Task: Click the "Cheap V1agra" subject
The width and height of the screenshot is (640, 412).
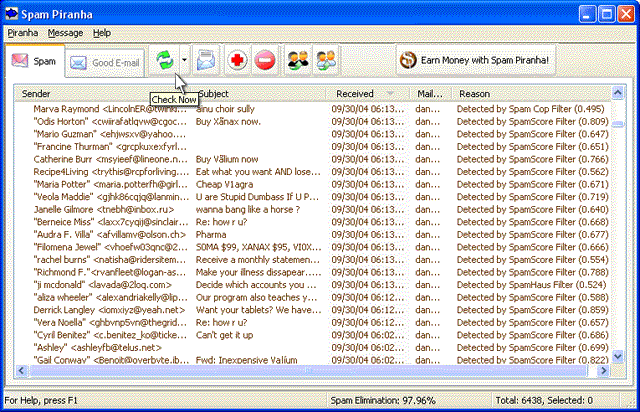Action: [224, 185]
